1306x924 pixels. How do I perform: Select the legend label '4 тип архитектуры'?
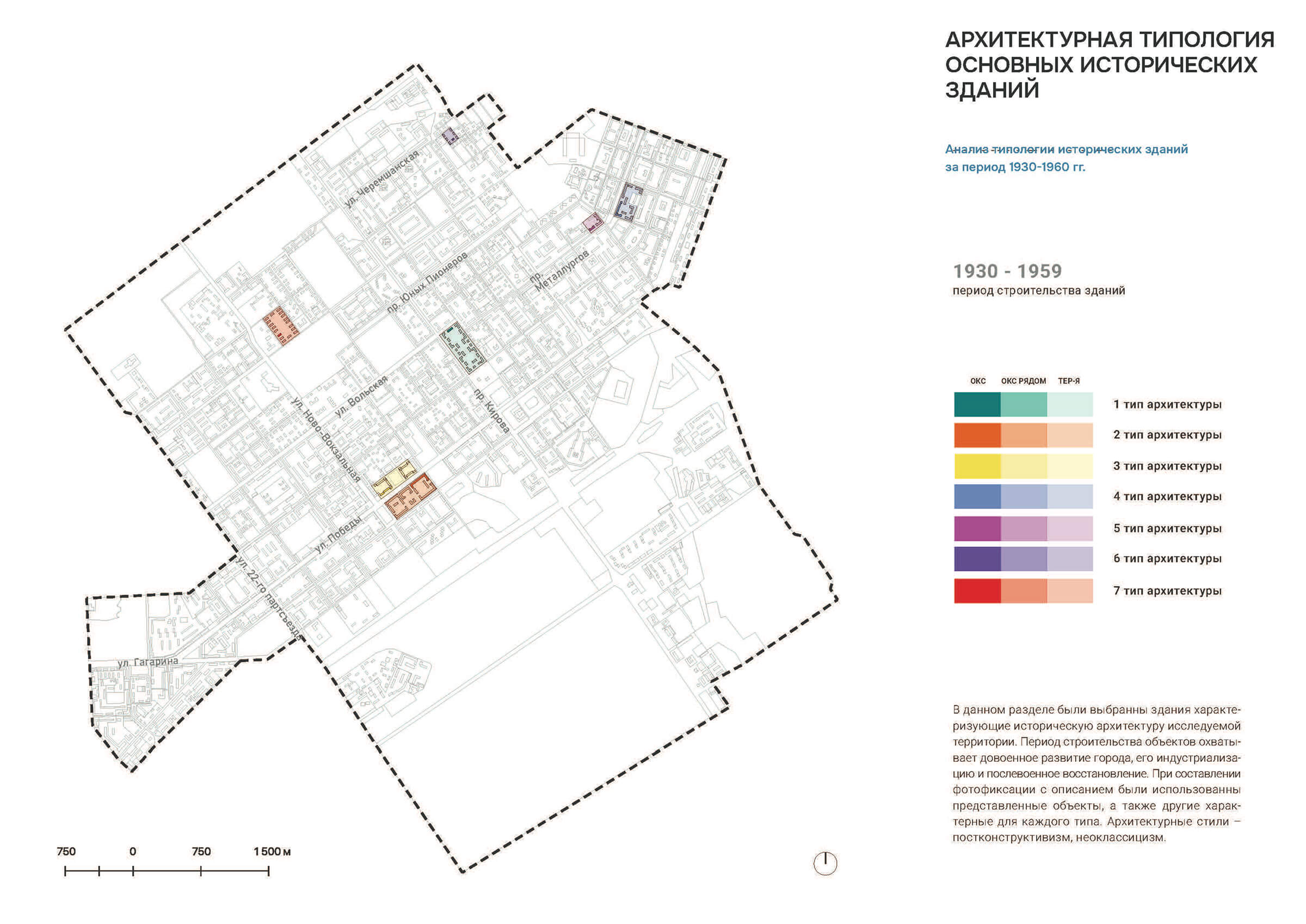coord(1167,497)
